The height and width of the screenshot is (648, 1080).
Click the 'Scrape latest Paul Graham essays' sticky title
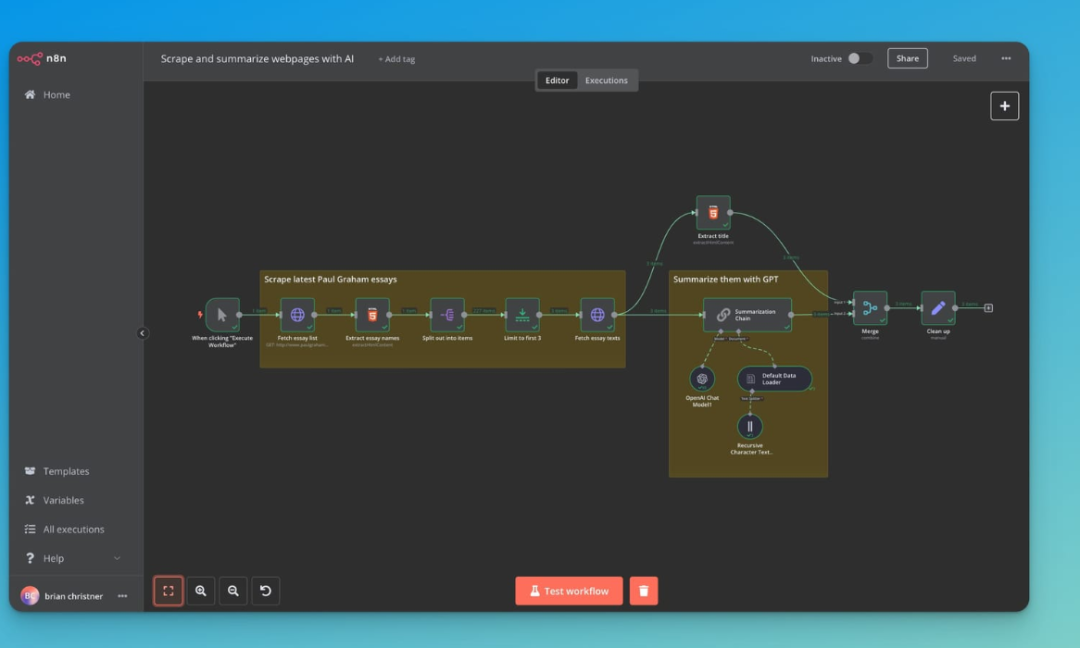pos(331,280)
